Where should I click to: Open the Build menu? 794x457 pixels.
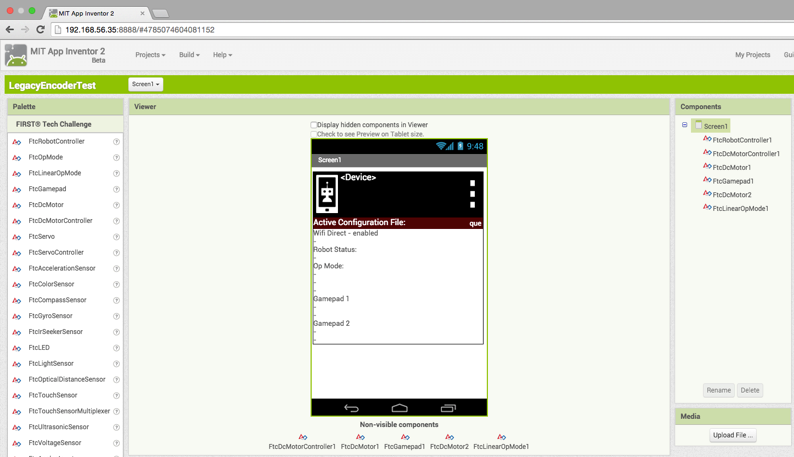189,55
